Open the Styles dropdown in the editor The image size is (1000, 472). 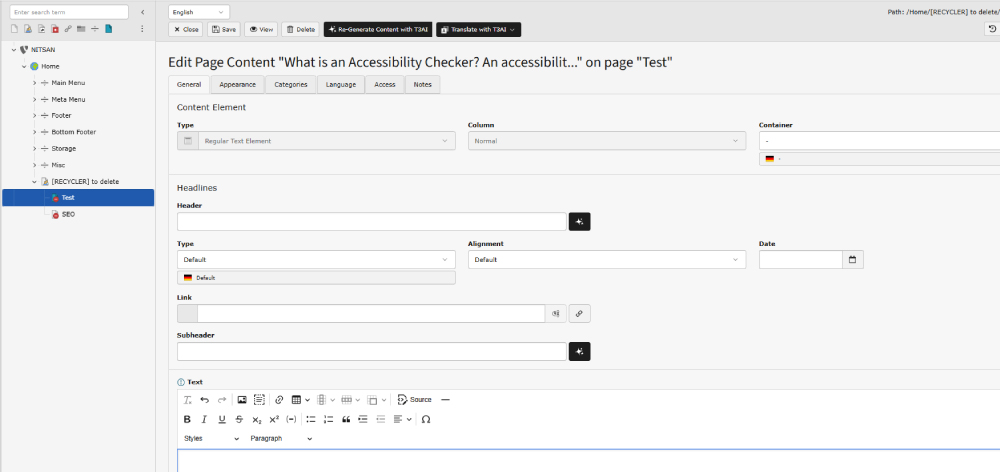point(212,439)
